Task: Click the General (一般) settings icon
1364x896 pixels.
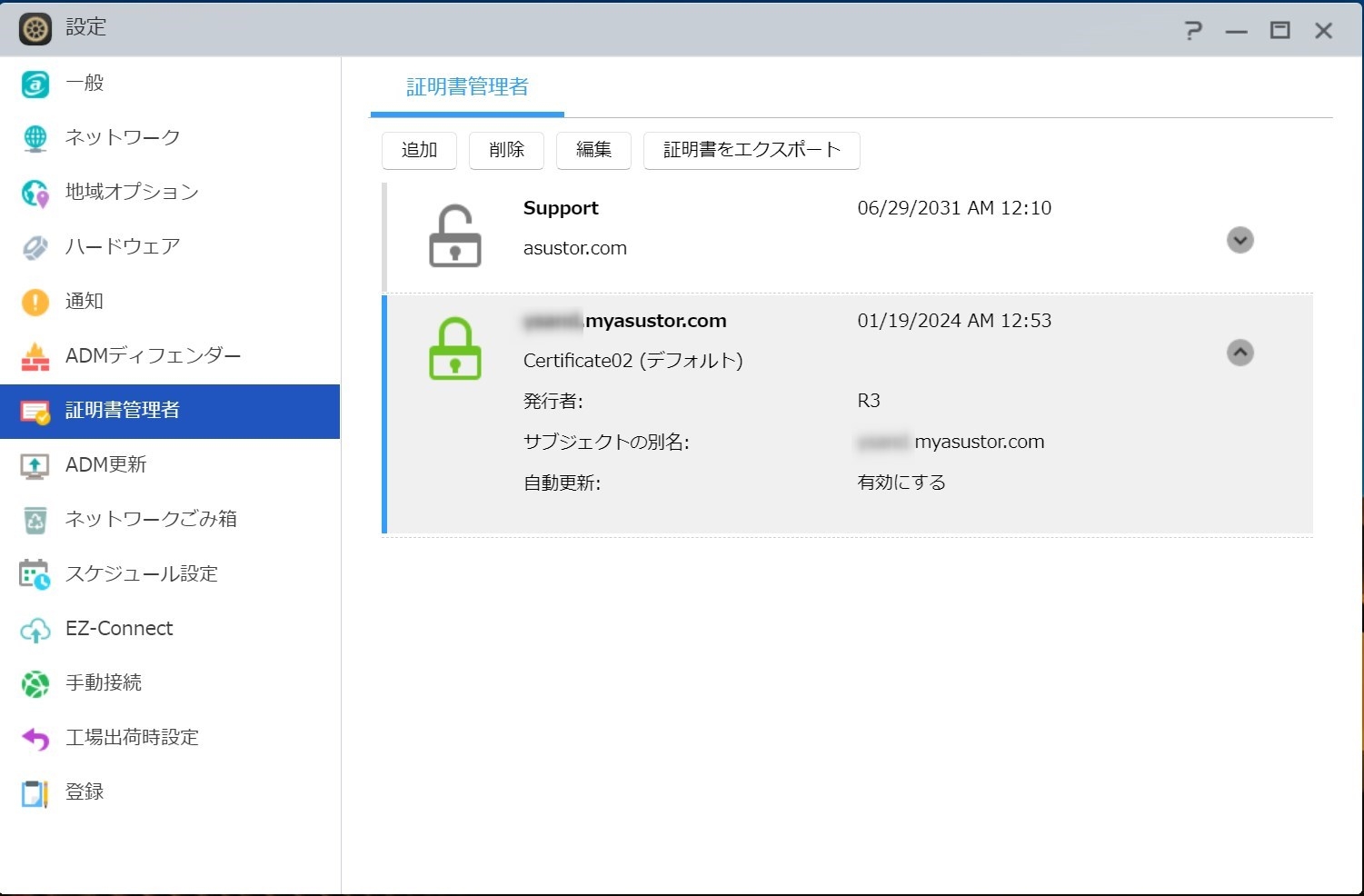Action: (x=35, y=84)
